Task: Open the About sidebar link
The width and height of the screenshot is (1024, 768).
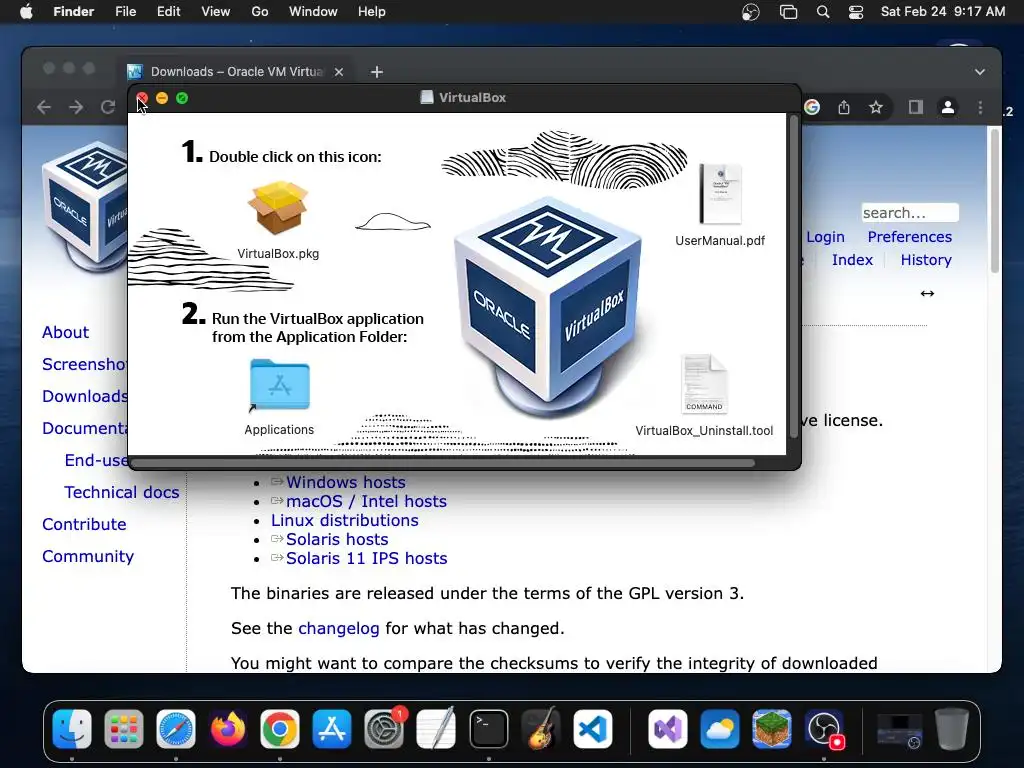Action: click(65, 332)
